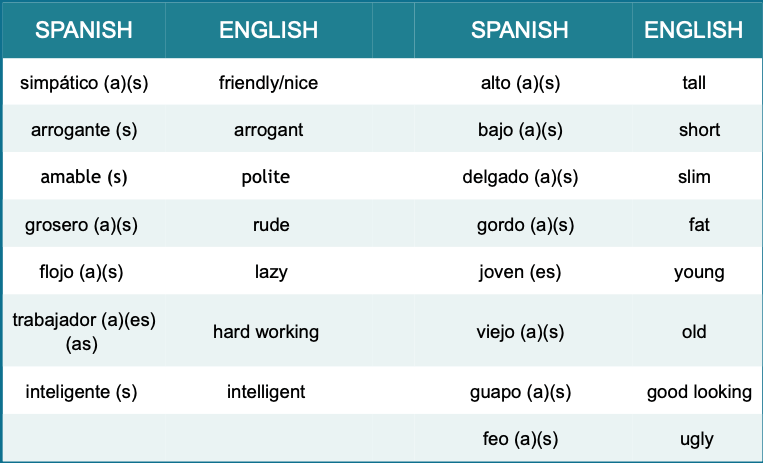Click 'trabajador (a)(es)(as)' cell

84,332
